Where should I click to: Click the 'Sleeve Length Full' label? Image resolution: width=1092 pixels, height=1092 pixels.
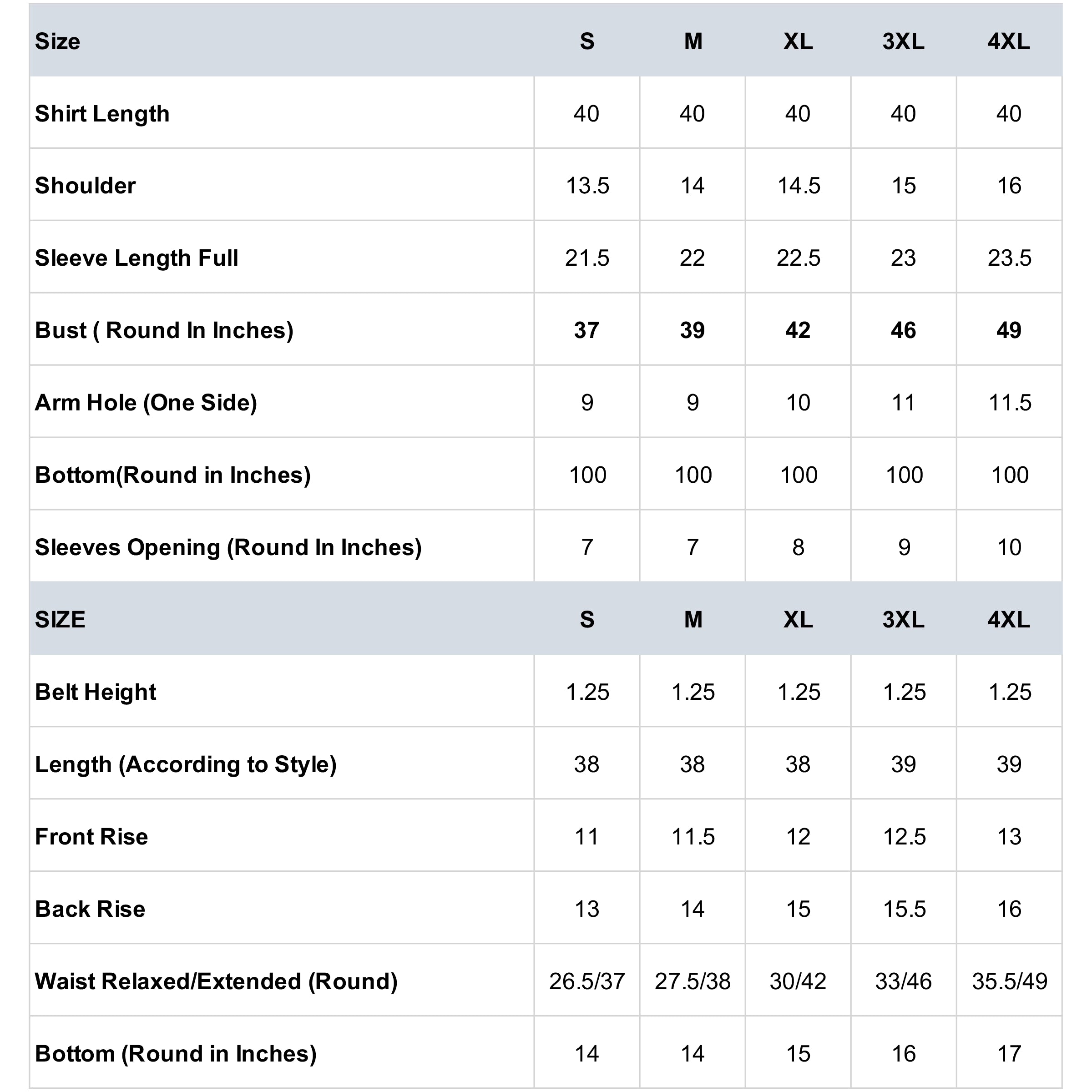click(136, 258)
